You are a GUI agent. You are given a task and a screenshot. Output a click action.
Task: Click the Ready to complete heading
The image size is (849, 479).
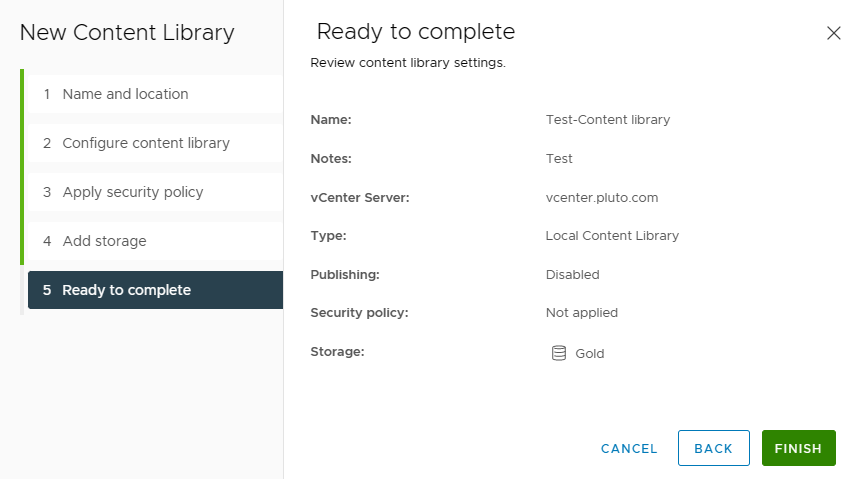pos(415,32)
